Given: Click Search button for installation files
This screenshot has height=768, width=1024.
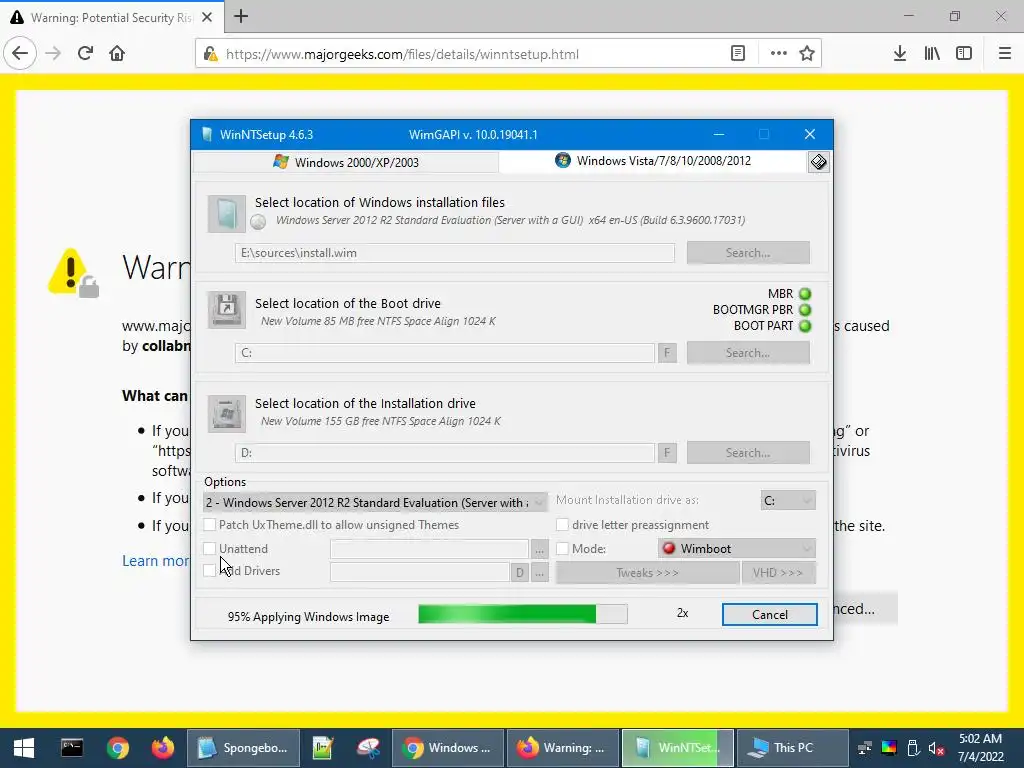Looking at the screenshot, I should point(748,253).
